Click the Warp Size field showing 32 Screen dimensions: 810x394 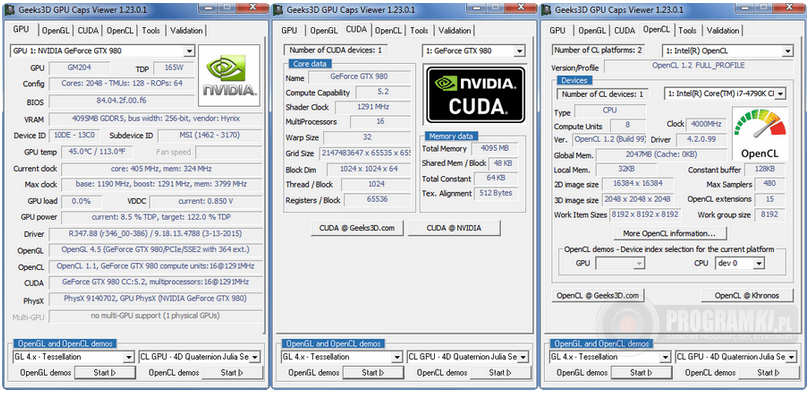[367, 138]
